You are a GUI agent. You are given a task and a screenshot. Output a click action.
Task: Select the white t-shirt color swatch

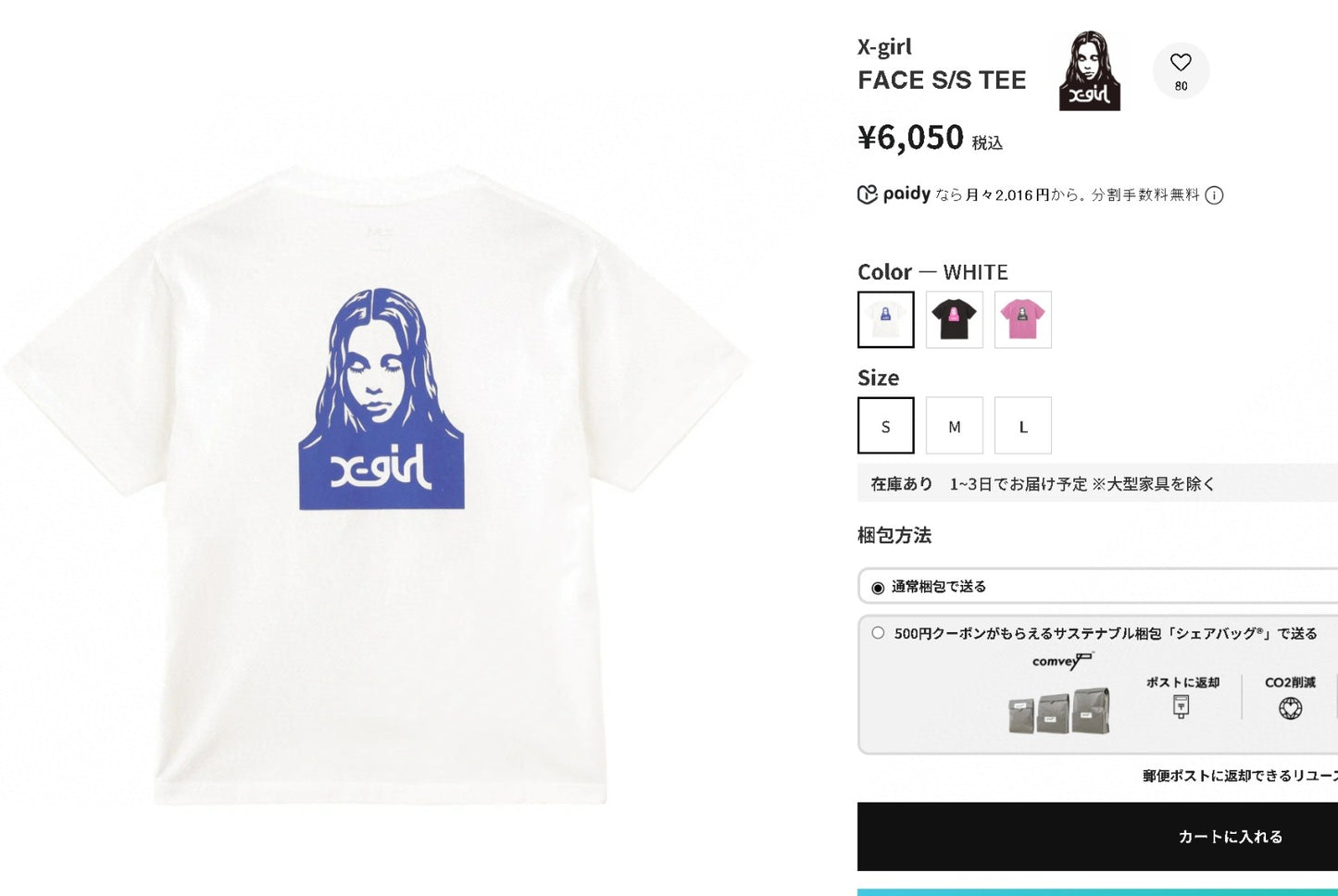point(886,319)
